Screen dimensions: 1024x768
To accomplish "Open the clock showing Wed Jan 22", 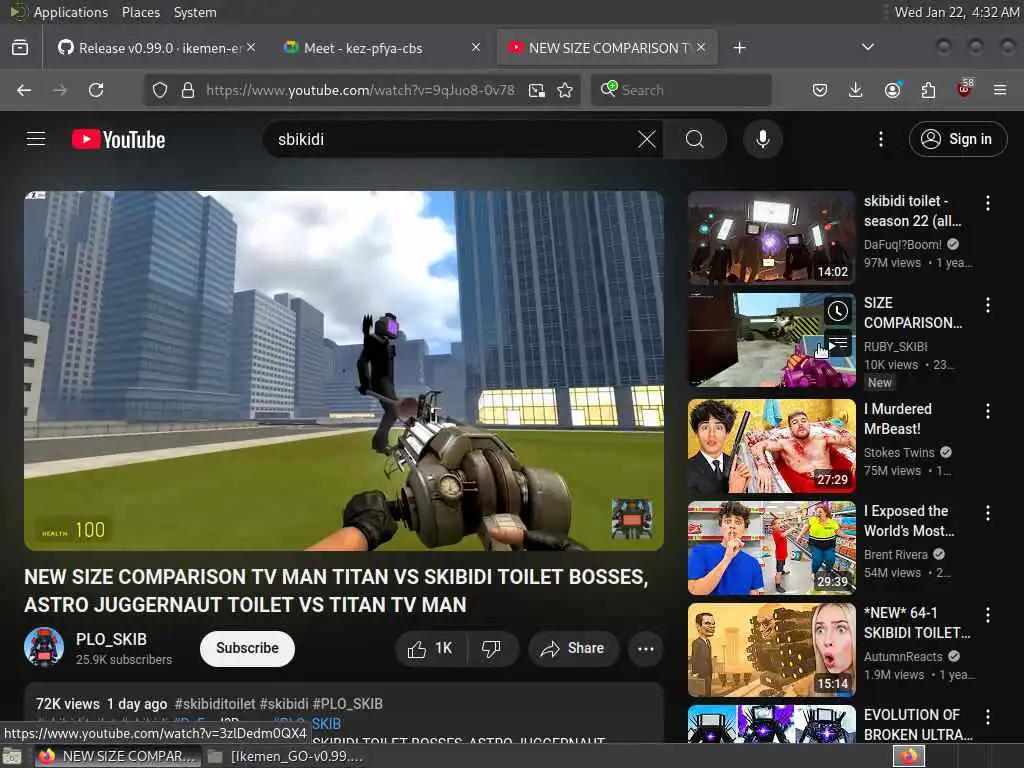I will point(956,12).
